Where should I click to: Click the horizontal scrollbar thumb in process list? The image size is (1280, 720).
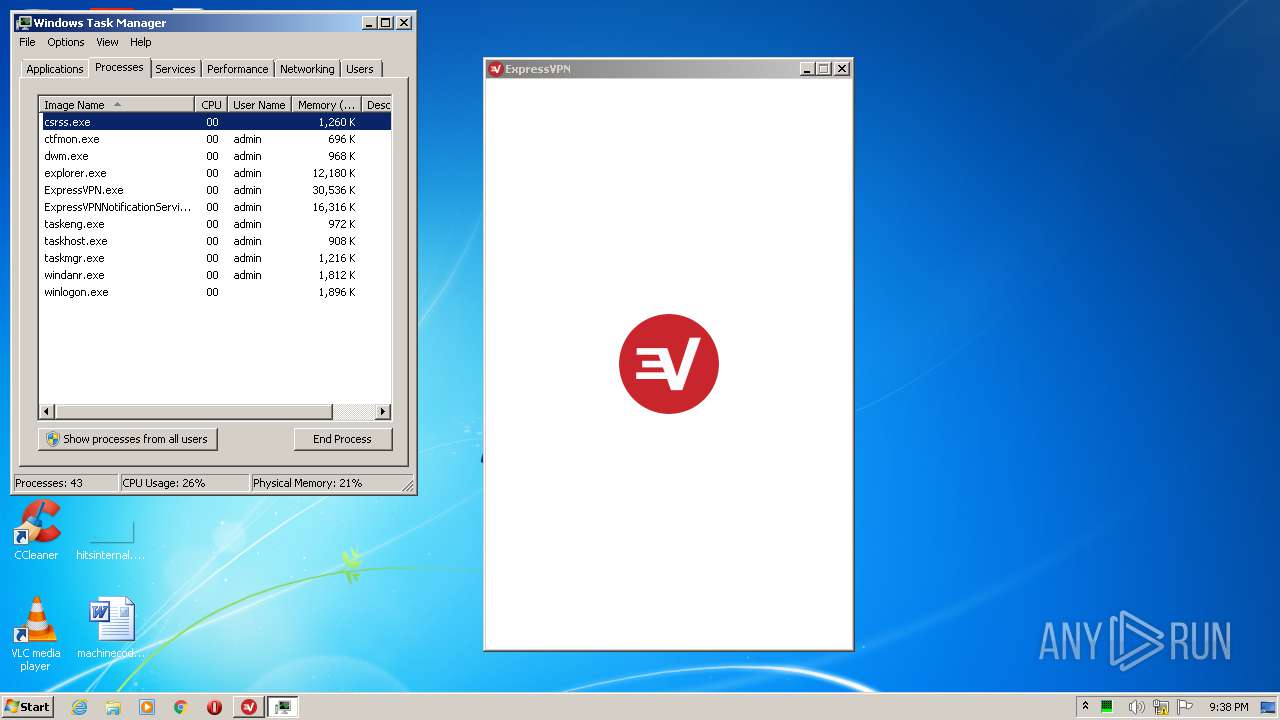(x=193, y=412)
